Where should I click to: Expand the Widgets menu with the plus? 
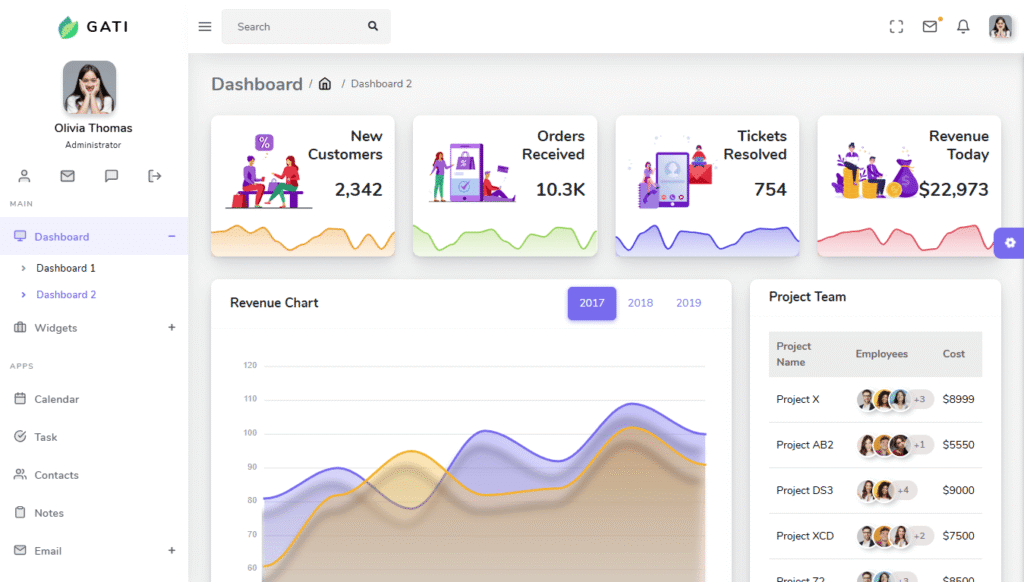[x=172, y=327]
